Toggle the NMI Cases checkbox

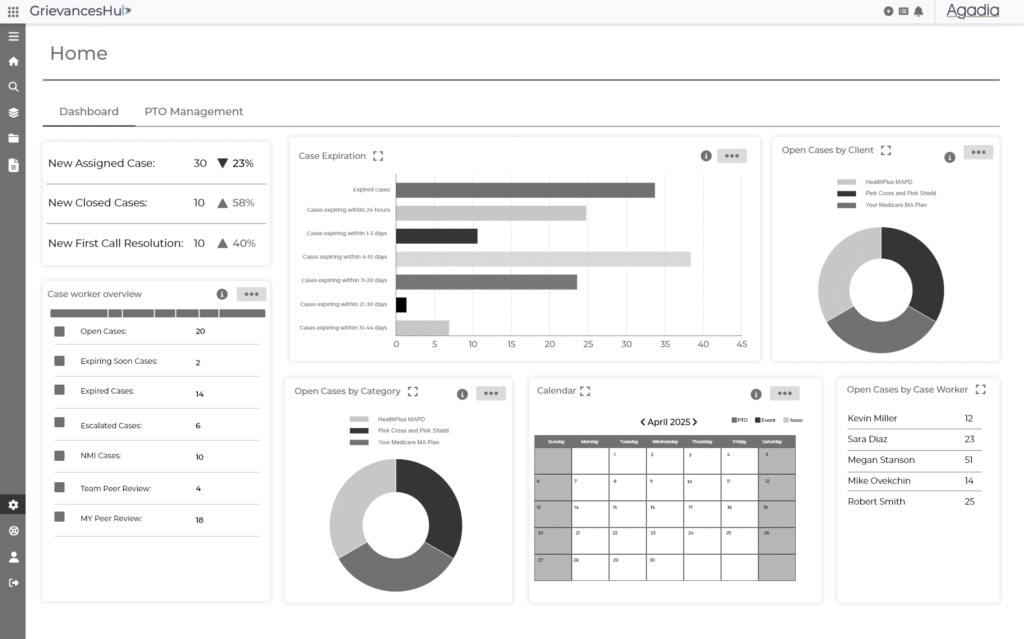point(59,456)
